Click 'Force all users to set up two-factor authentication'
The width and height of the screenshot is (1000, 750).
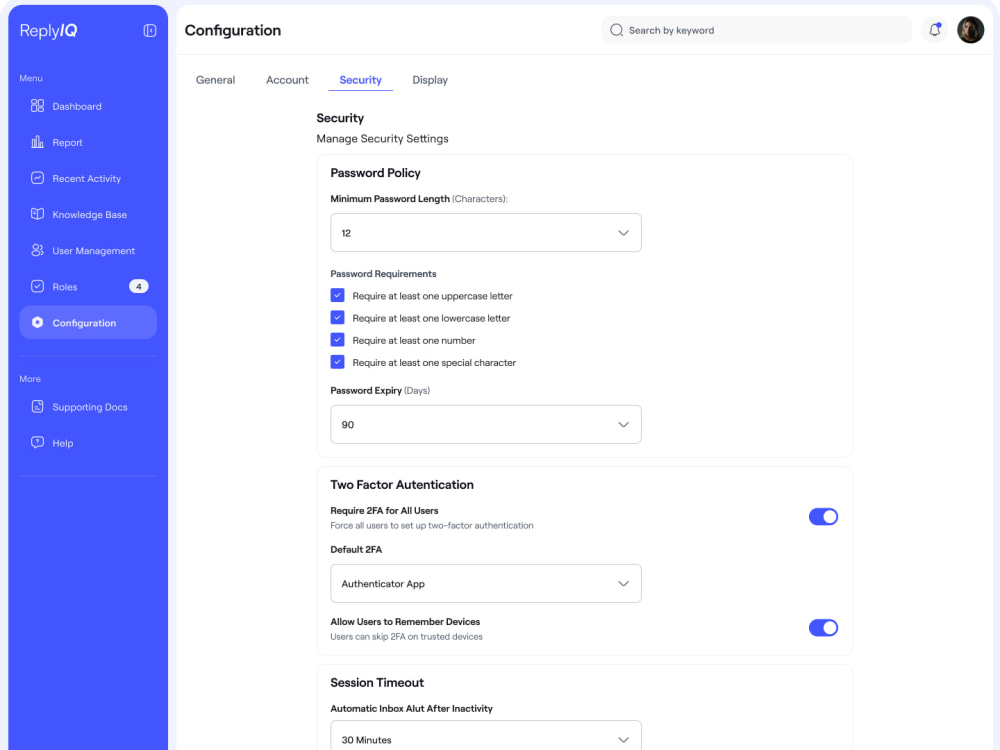(432, 526)
